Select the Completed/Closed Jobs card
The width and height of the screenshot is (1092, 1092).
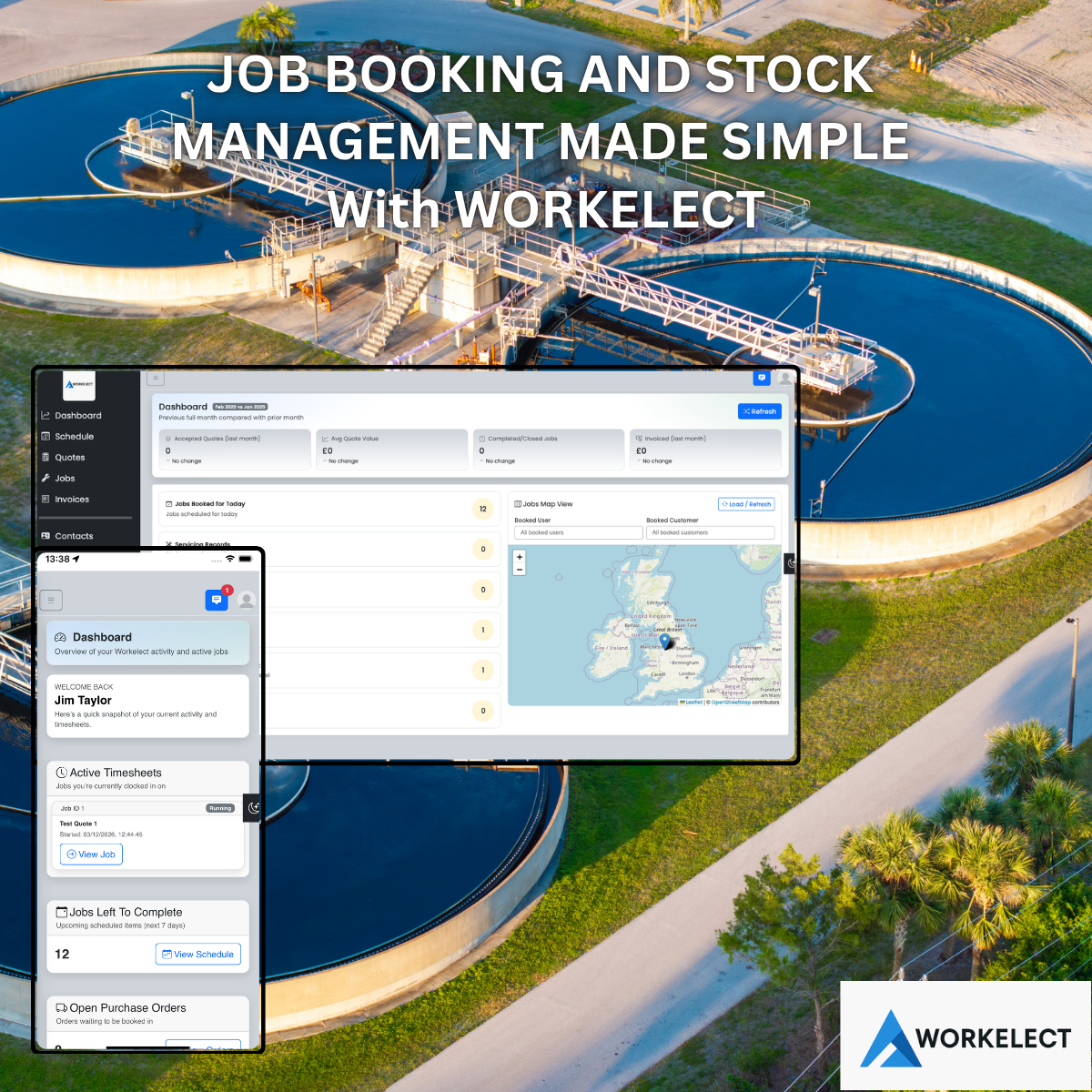point(549,450)
